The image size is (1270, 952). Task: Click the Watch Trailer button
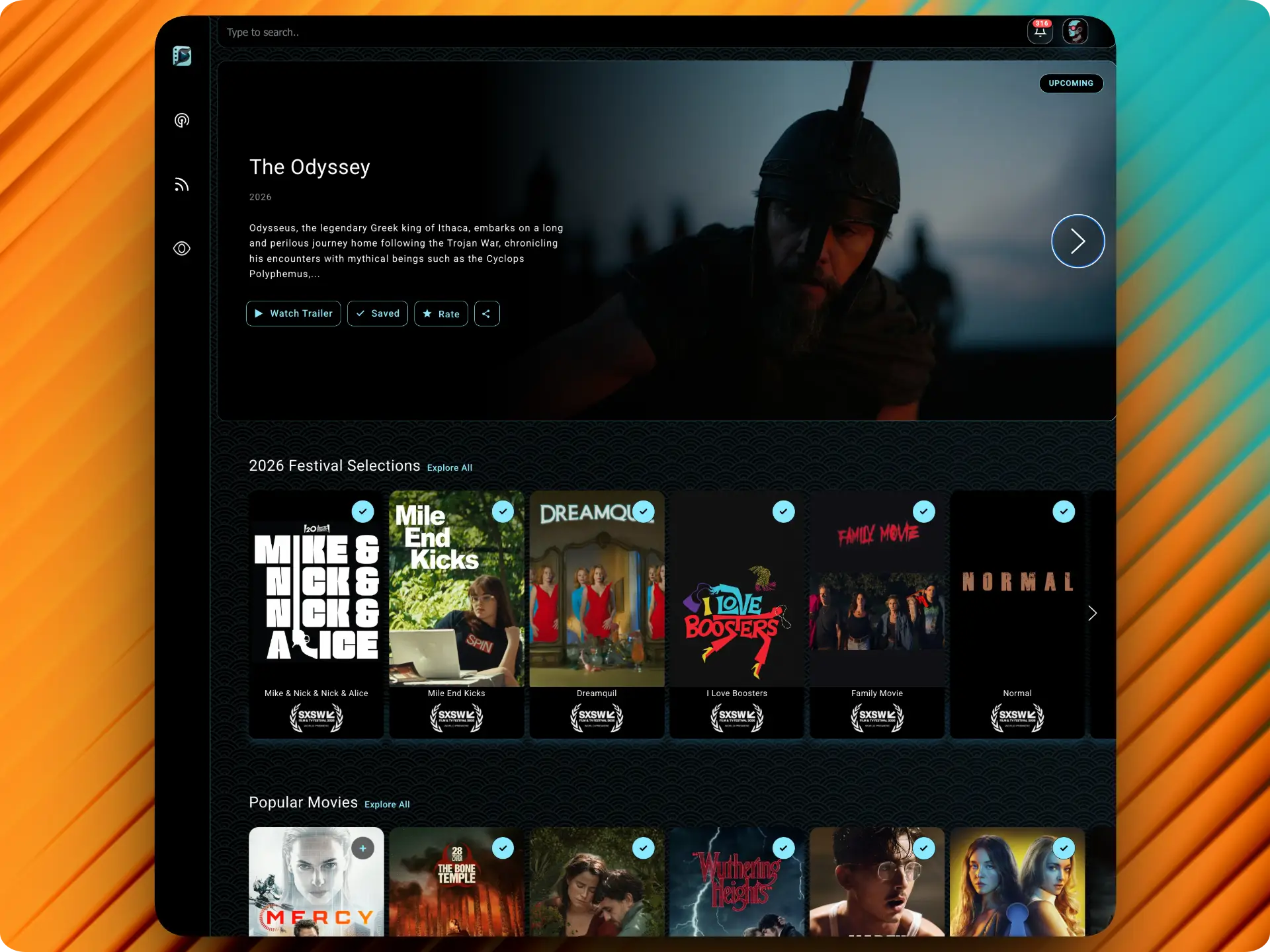(x=293, y=313)
